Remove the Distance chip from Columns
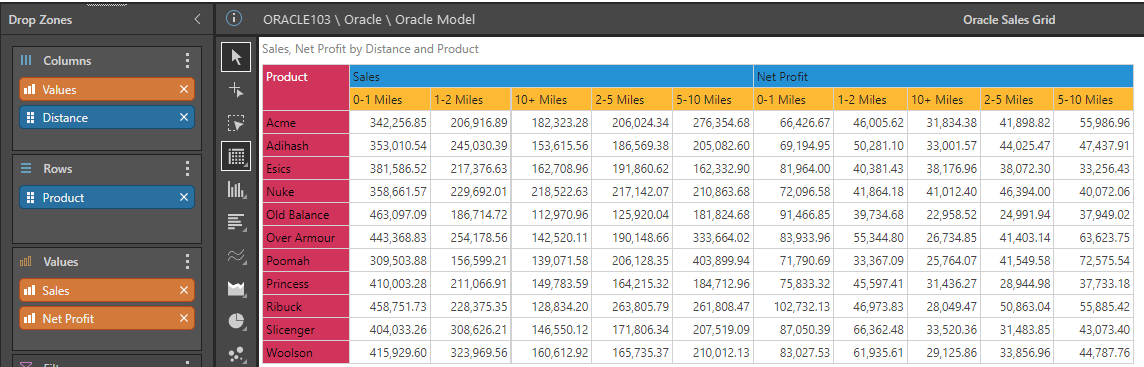Image resolution: width=1144 pixels, height=367 pixels. [x=184, y=117]
